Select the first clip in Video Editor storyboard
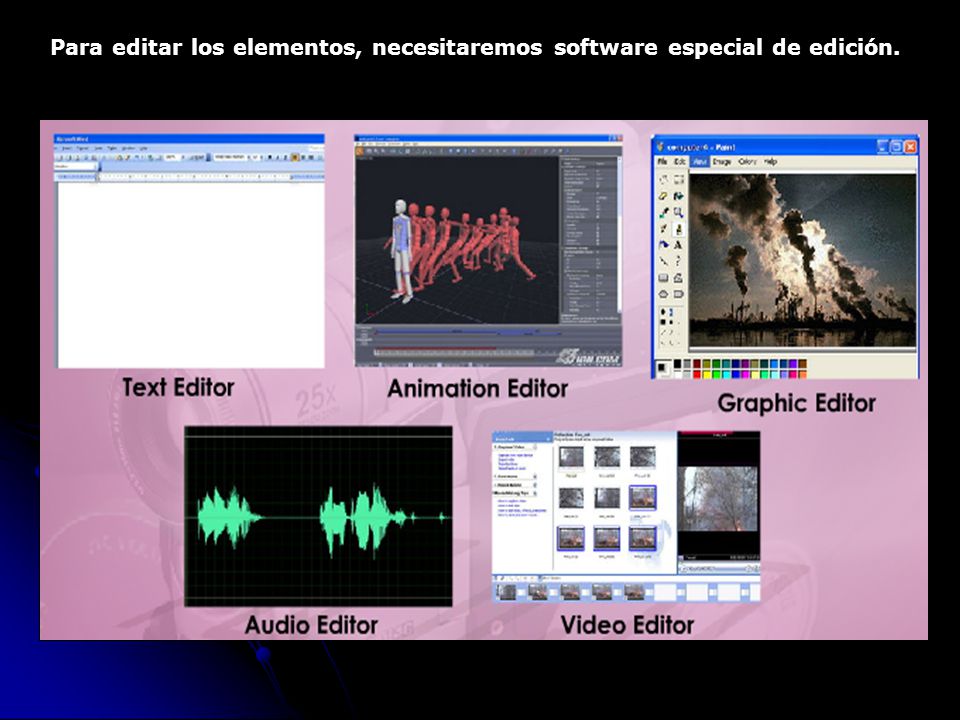The image size is (960, 720). pyautogui.click(x=506, y=592)
